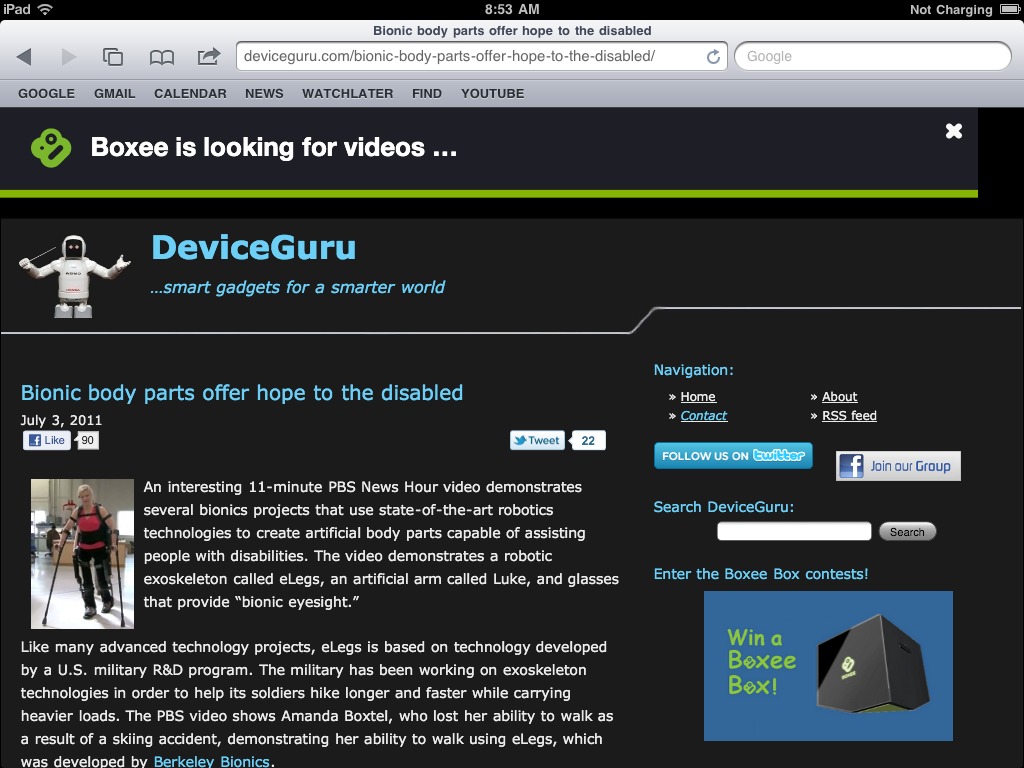Image resolution: width=1024 pixels, height=768 pixels.
Task: Open the NEWS bookmark
Action: (264, 93)
